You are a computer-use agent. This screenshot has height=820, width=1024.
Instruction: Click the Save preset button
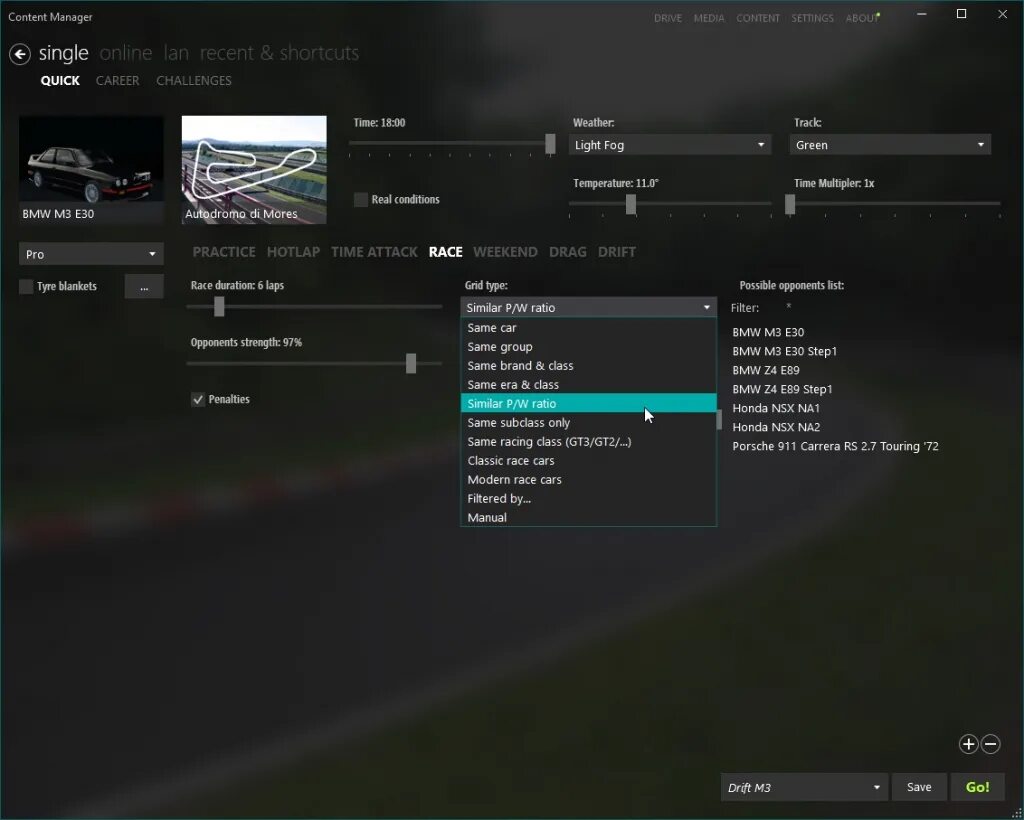point(919,787)
